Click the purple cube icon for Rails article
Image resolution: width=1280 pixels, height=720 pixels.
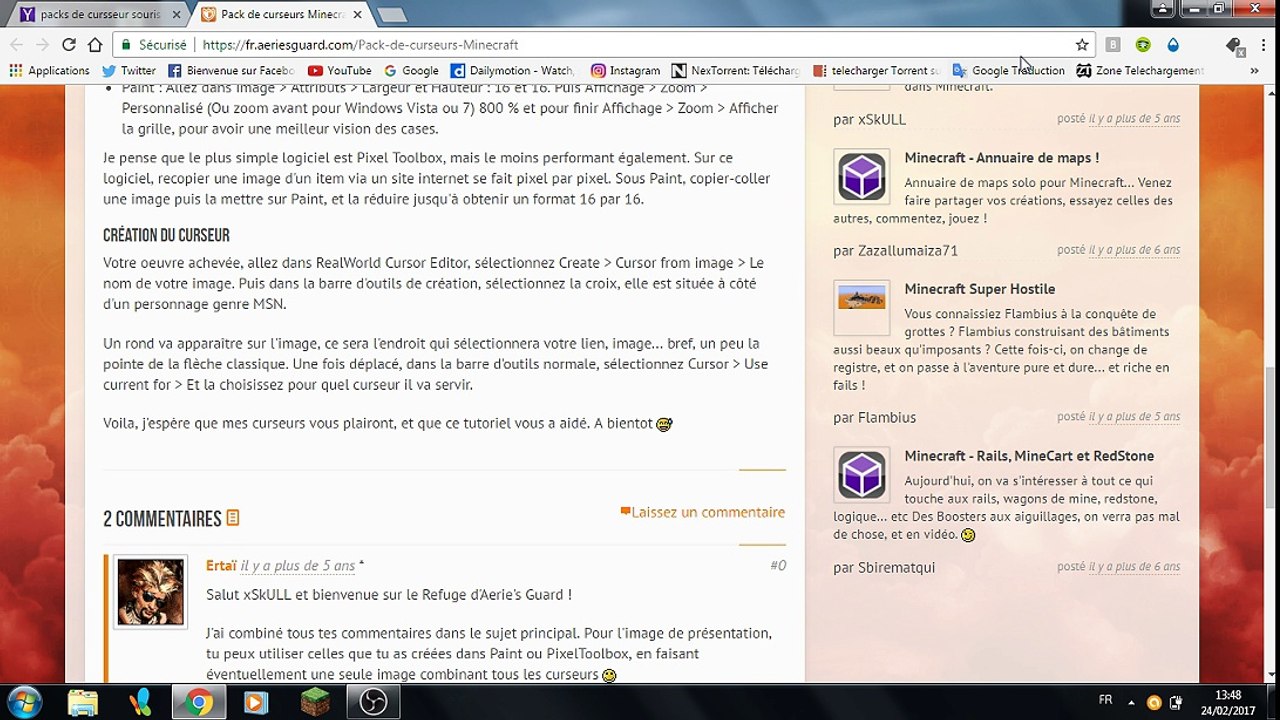(862, 475)
